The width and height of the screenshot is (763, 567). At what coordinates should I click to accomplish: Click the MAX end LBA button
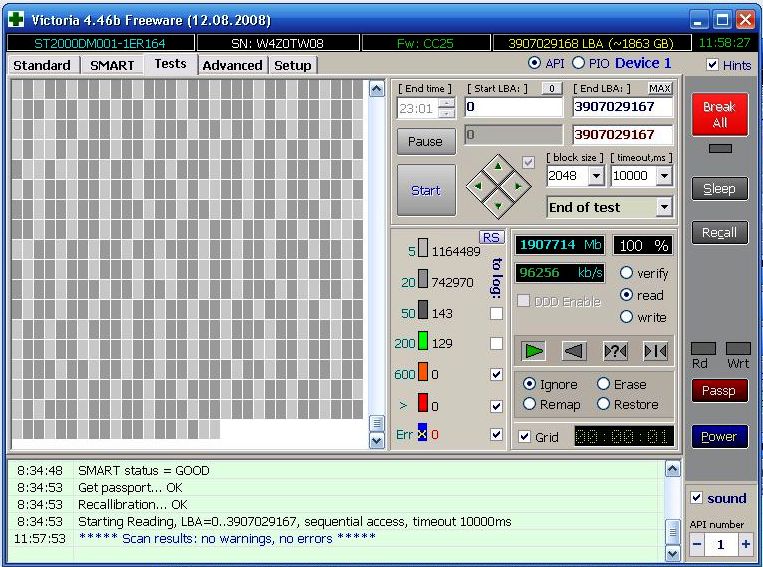(660, 89)
